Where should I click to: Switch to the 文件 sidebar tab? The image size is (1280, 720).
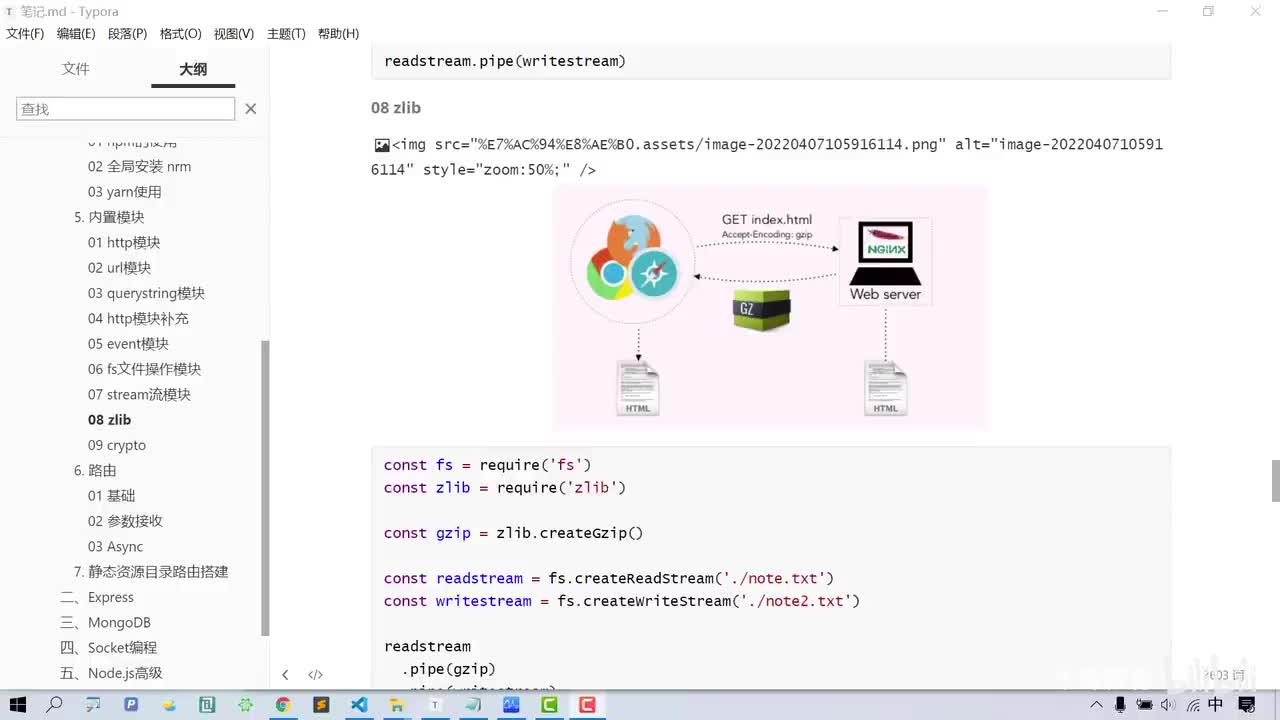pos(75,69)
